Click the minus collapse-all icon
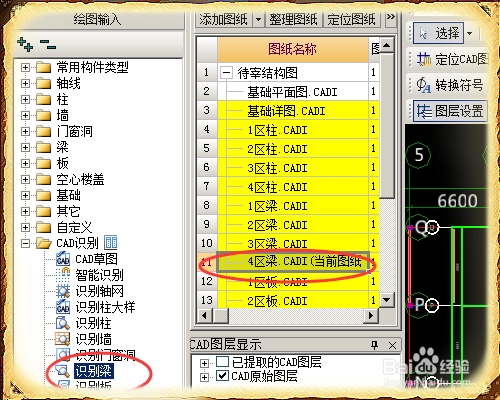This screenshot has width=500, height=400. click(48, 44)
